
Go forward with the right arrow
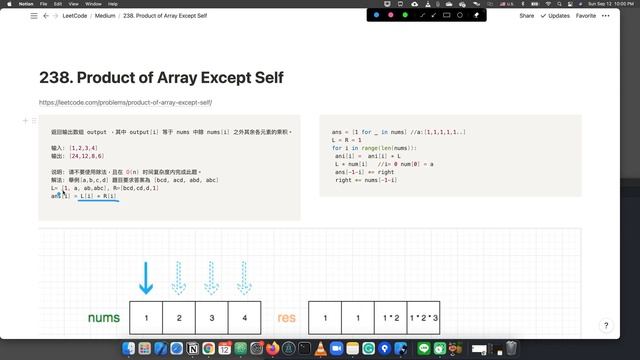click(56, 16)
